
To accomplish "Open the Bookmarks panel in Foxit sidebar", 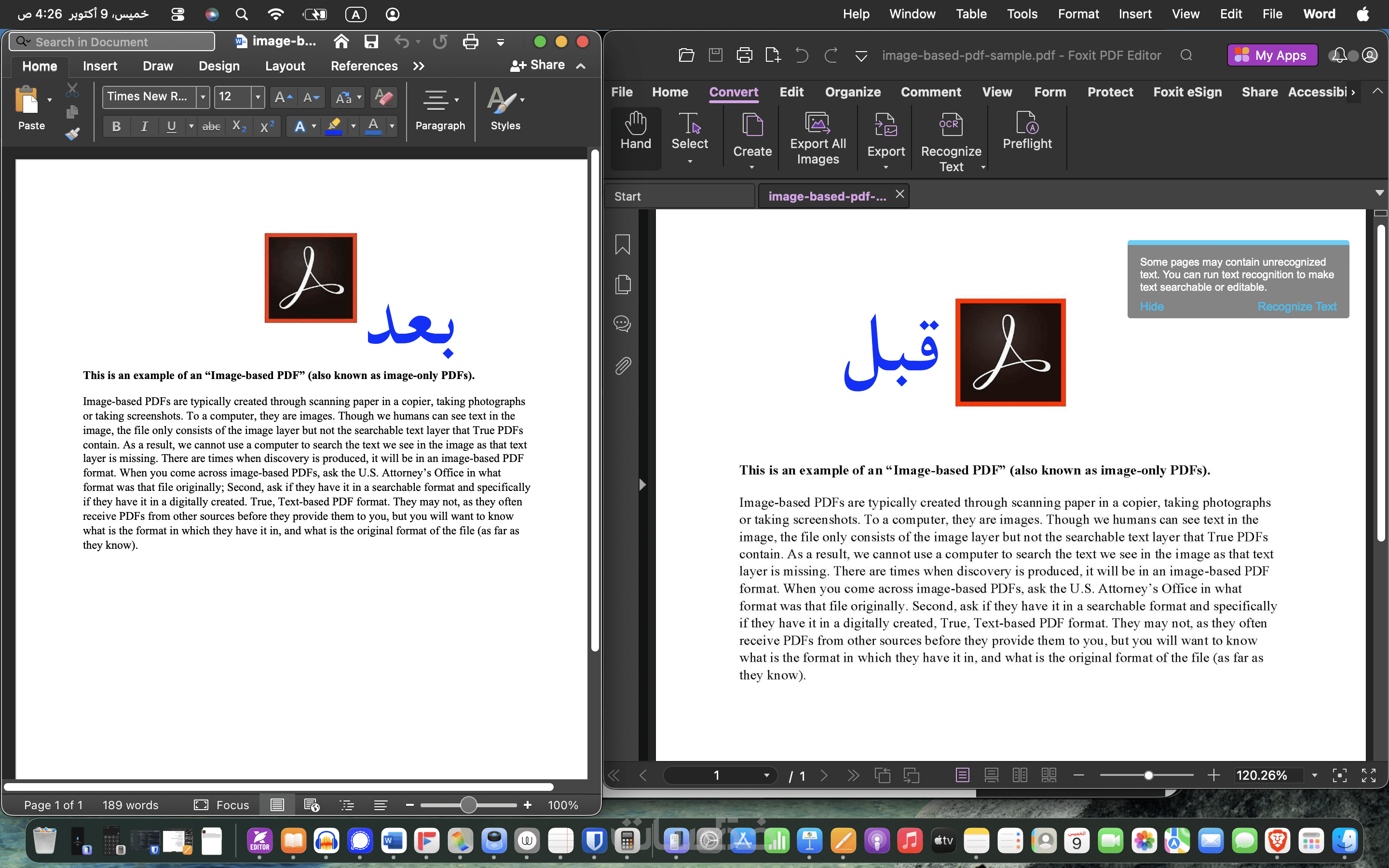I will click(622, 244).
